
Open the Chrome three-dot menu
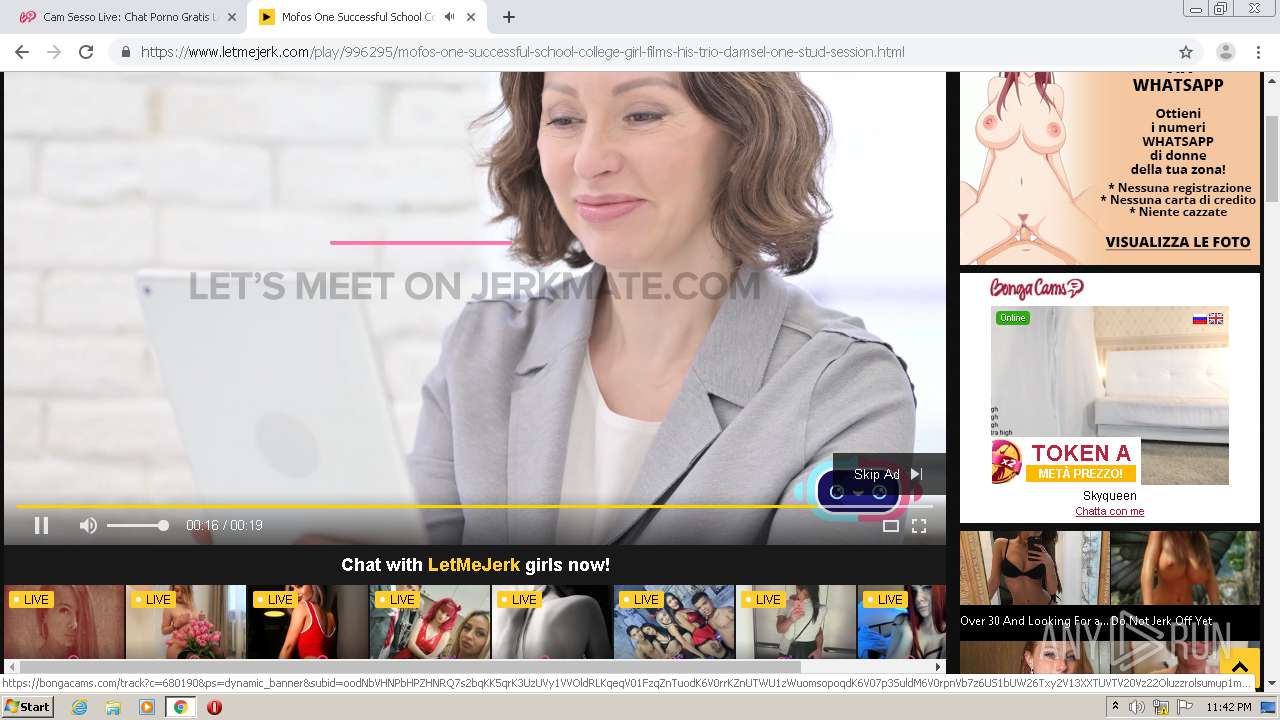point(1257,52)
